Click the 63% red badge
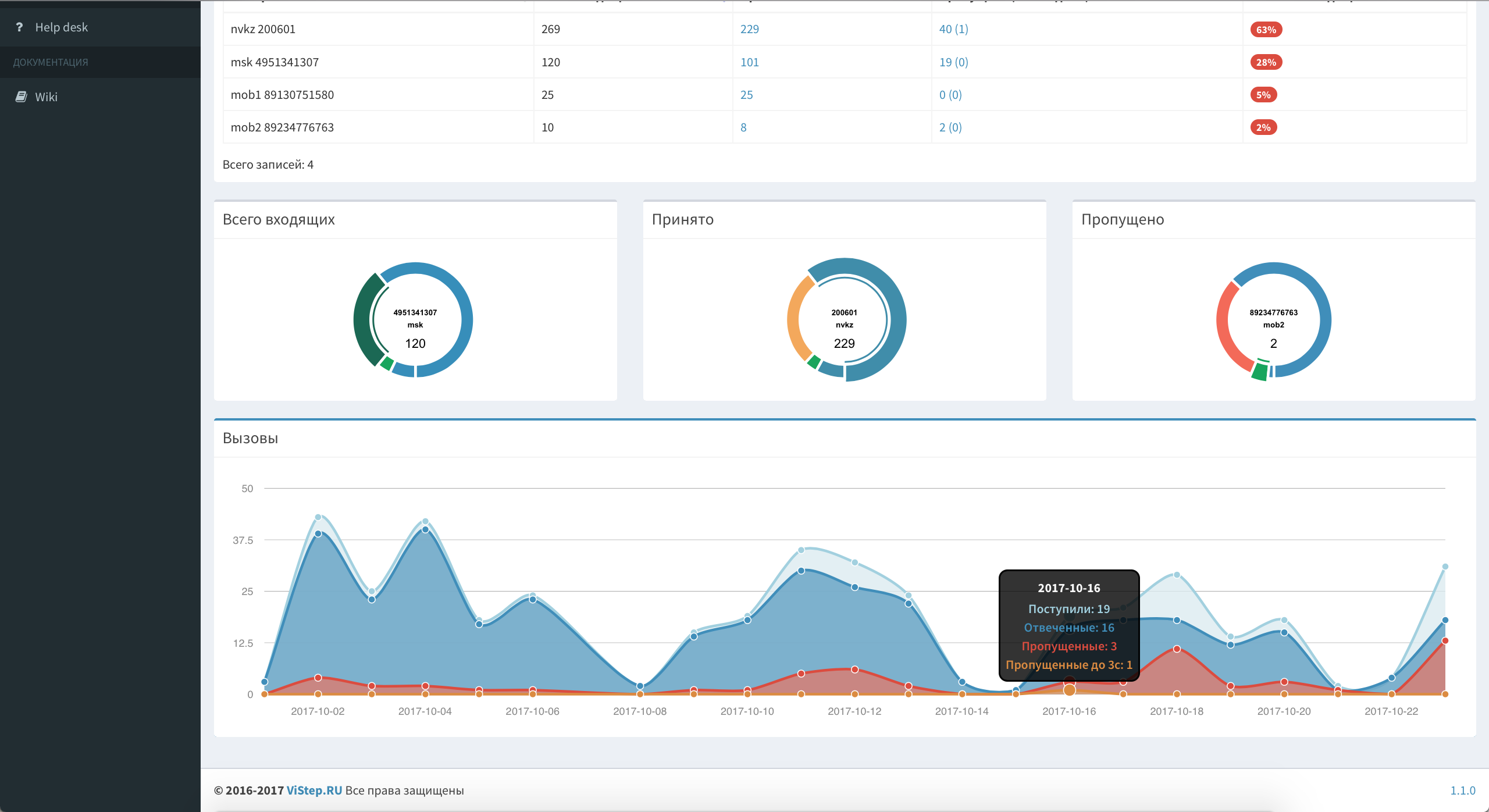Image resolution: width=1489 pixels, height=812 pixels. (x=1266, y=30)
